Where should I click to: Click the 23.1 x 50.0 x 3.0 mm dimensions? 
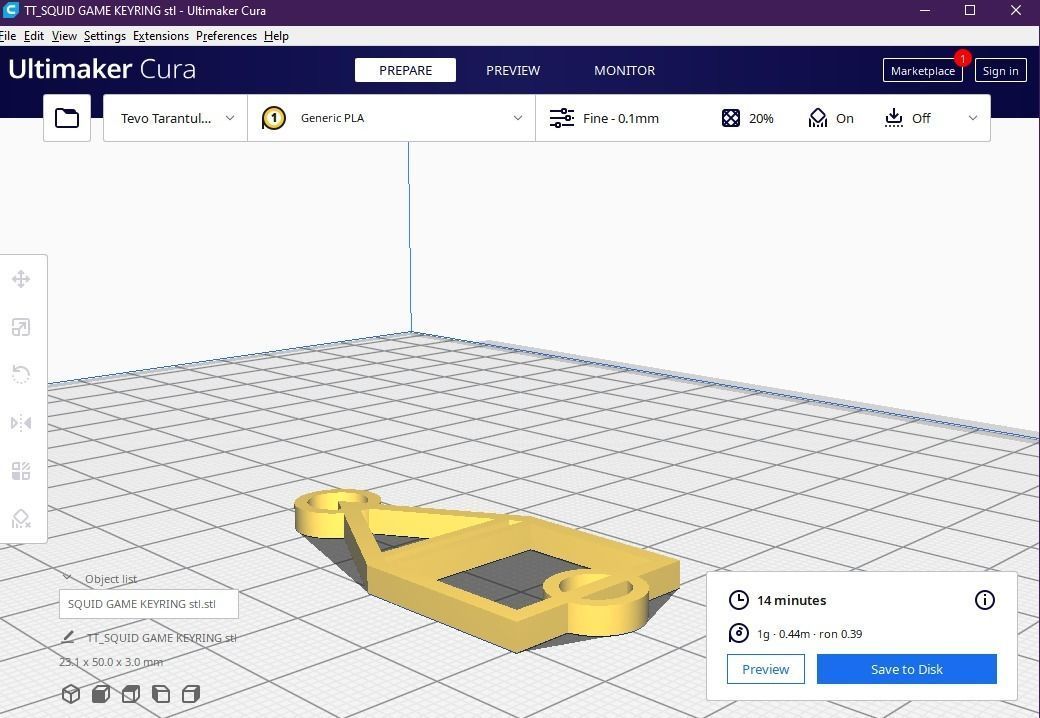click(111, 662)
